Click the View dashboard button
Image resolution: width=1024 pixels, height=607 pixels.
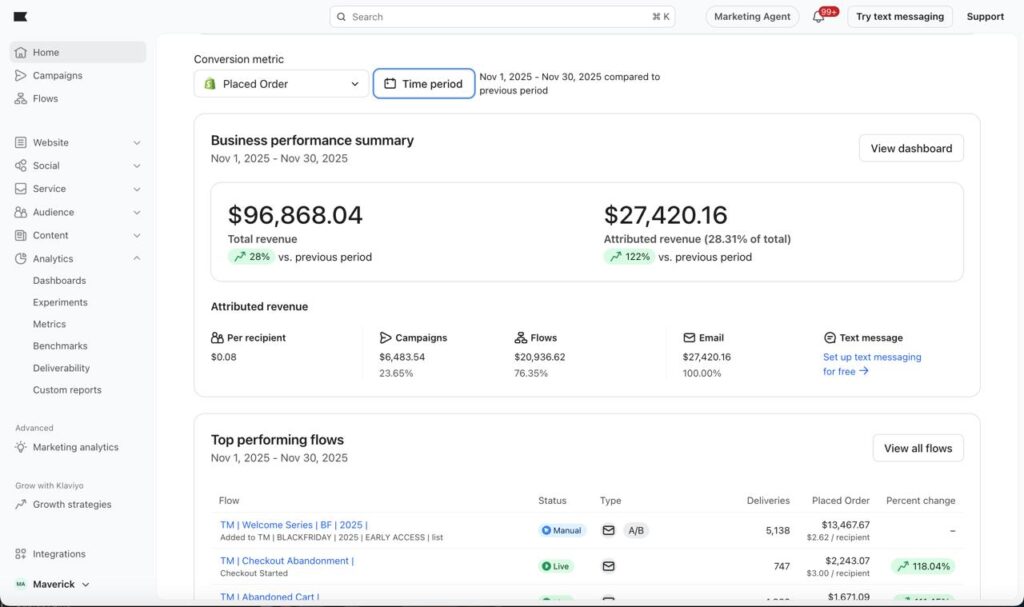[910, 148]
